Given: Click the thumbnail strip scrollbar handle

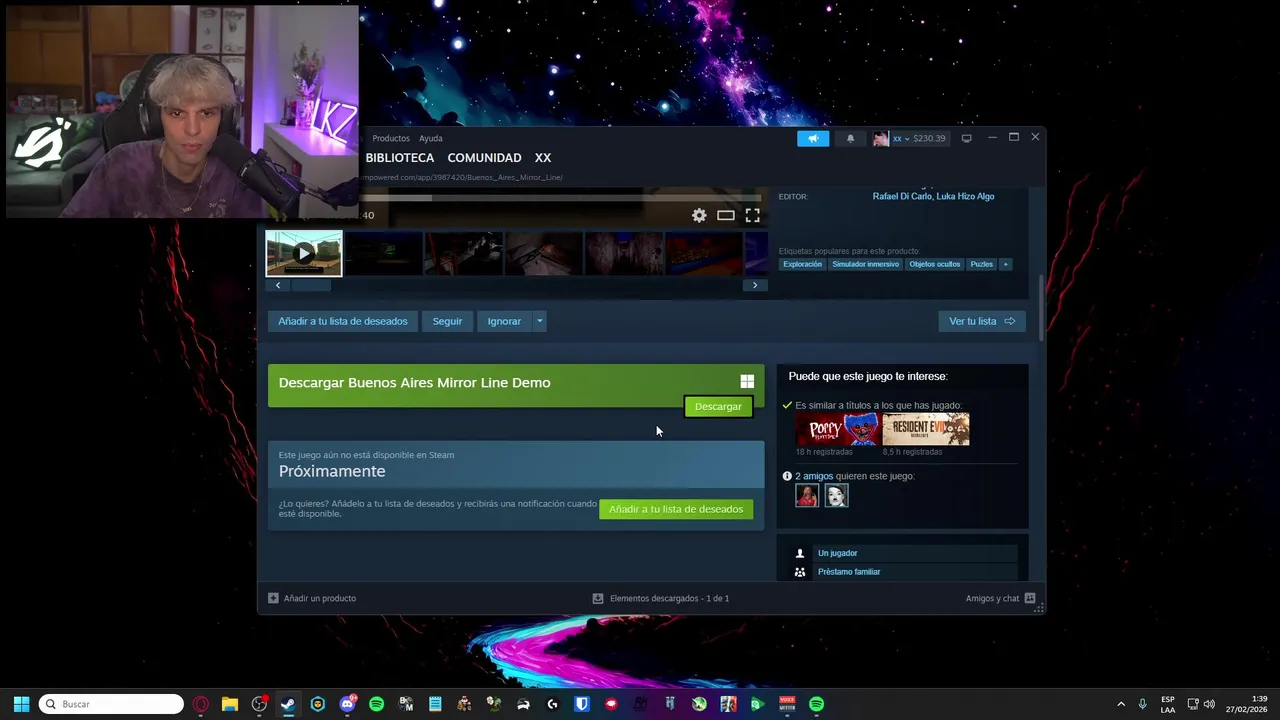Looking at the screenshot, I should (310, 285).
